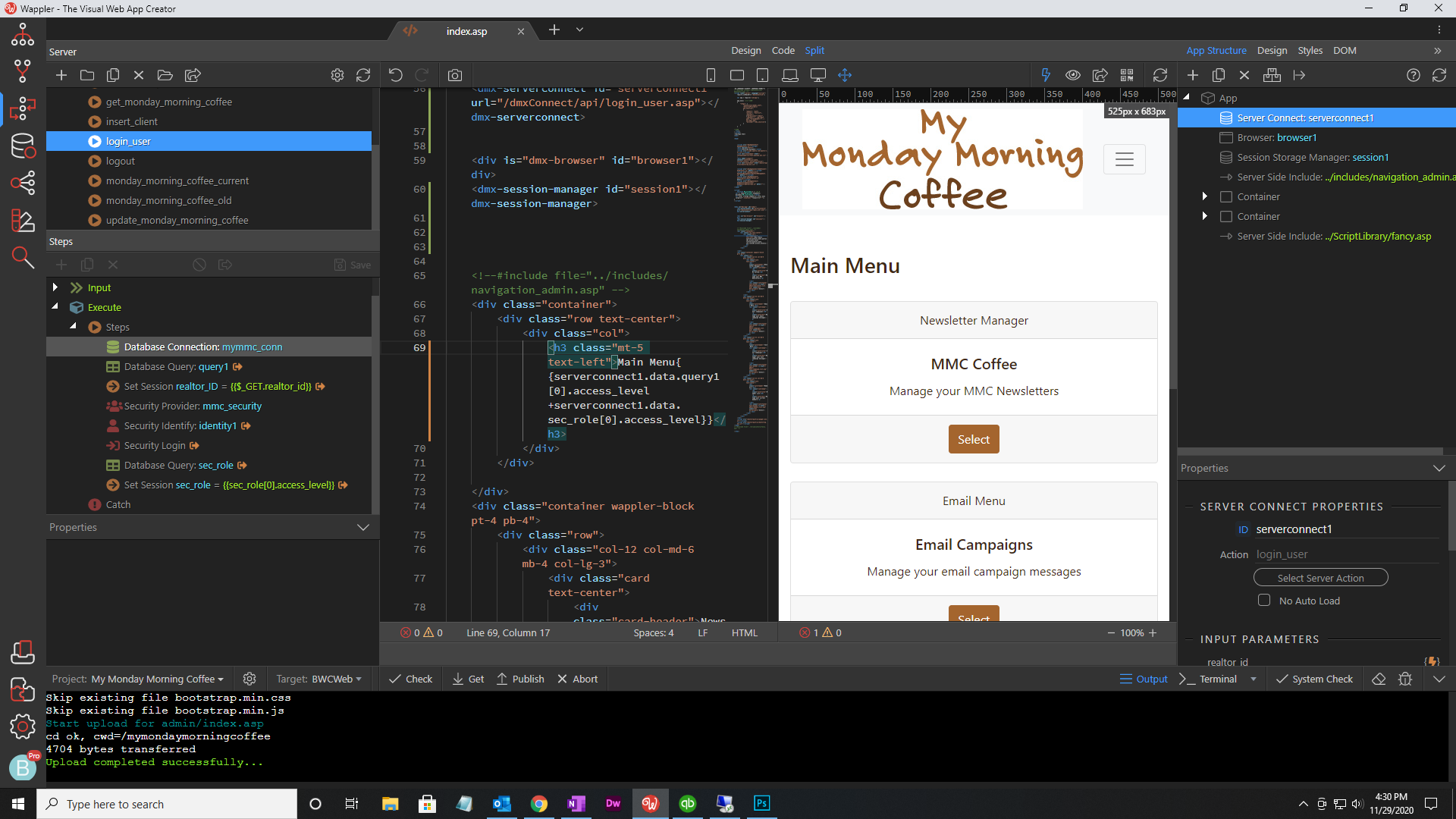Toggle preview eye icon in design toolbar
Image resolution: width=1456 pixels, height=819 pixels.
click(x=1072, y=75)
